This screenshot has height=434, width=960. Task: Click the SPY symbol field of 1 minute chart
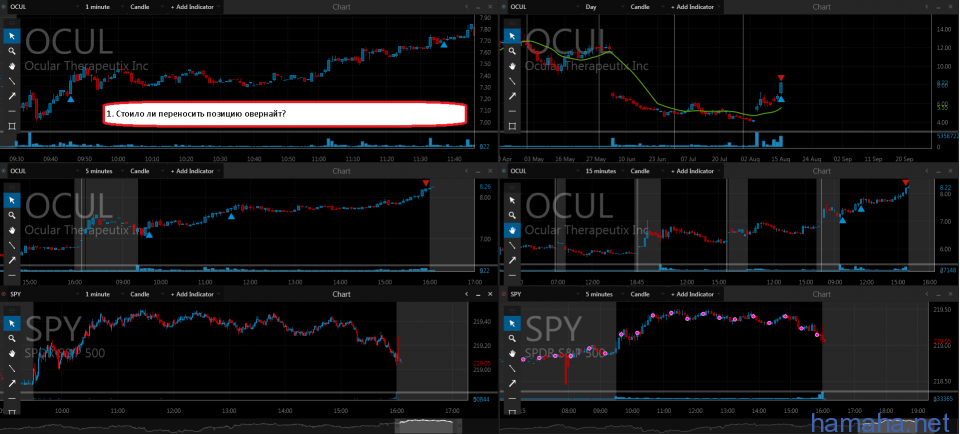pyautogui.click(x=43, y=294)
